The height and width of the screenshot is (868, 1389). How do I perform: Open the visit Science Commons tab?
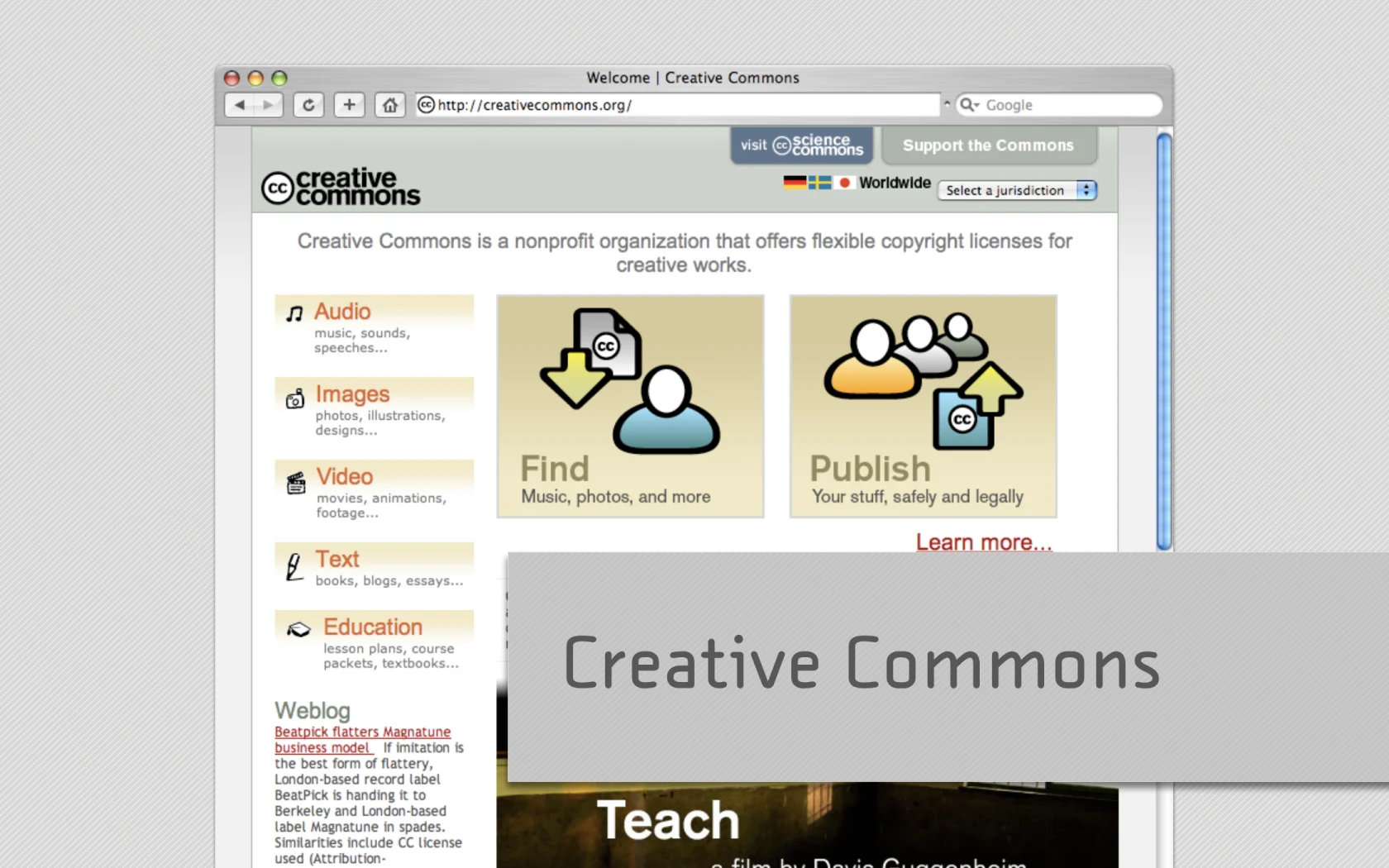801,145
